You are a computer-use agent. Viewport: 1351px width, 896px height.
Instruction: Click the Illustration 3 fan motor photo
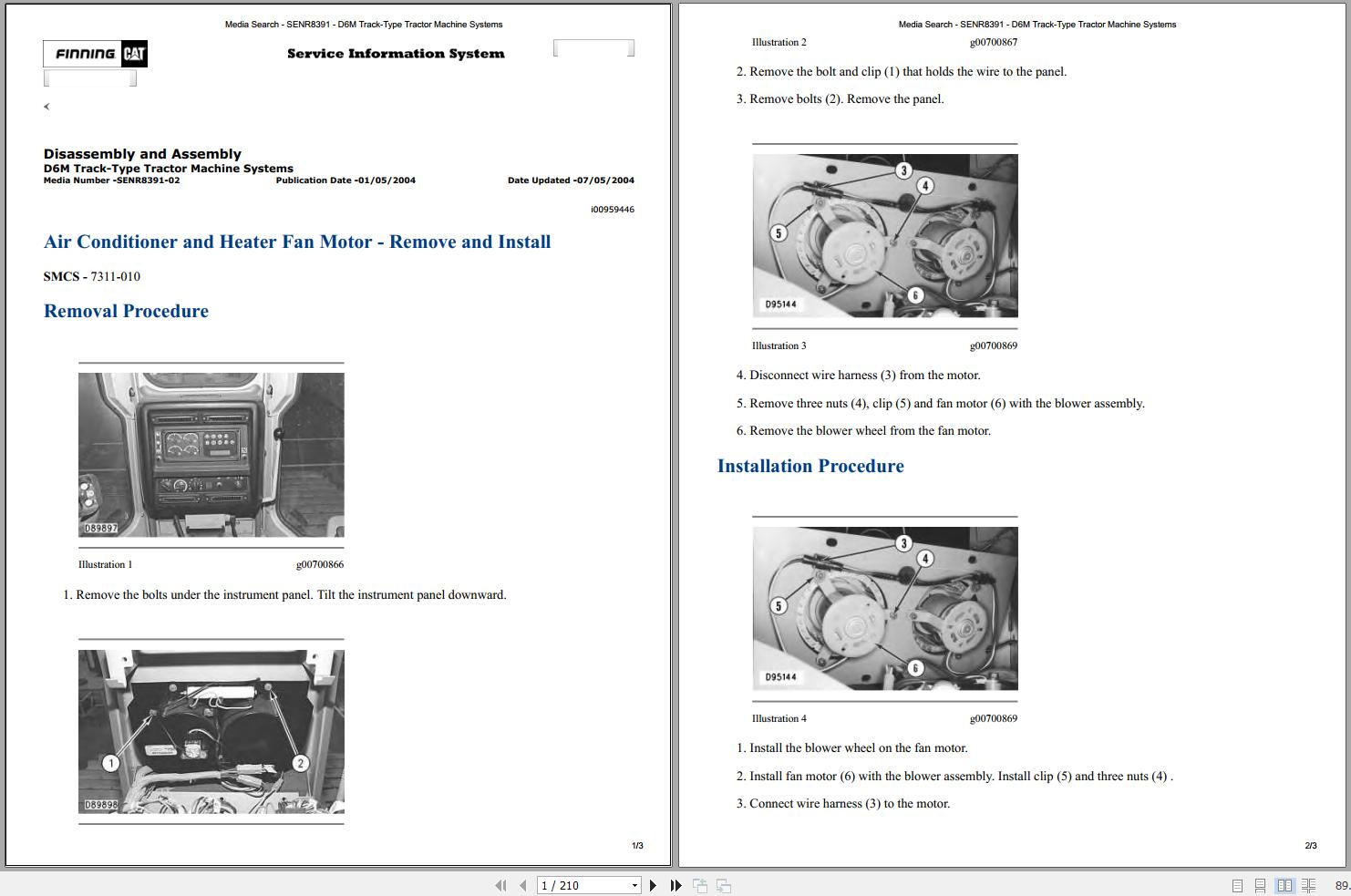885,235
